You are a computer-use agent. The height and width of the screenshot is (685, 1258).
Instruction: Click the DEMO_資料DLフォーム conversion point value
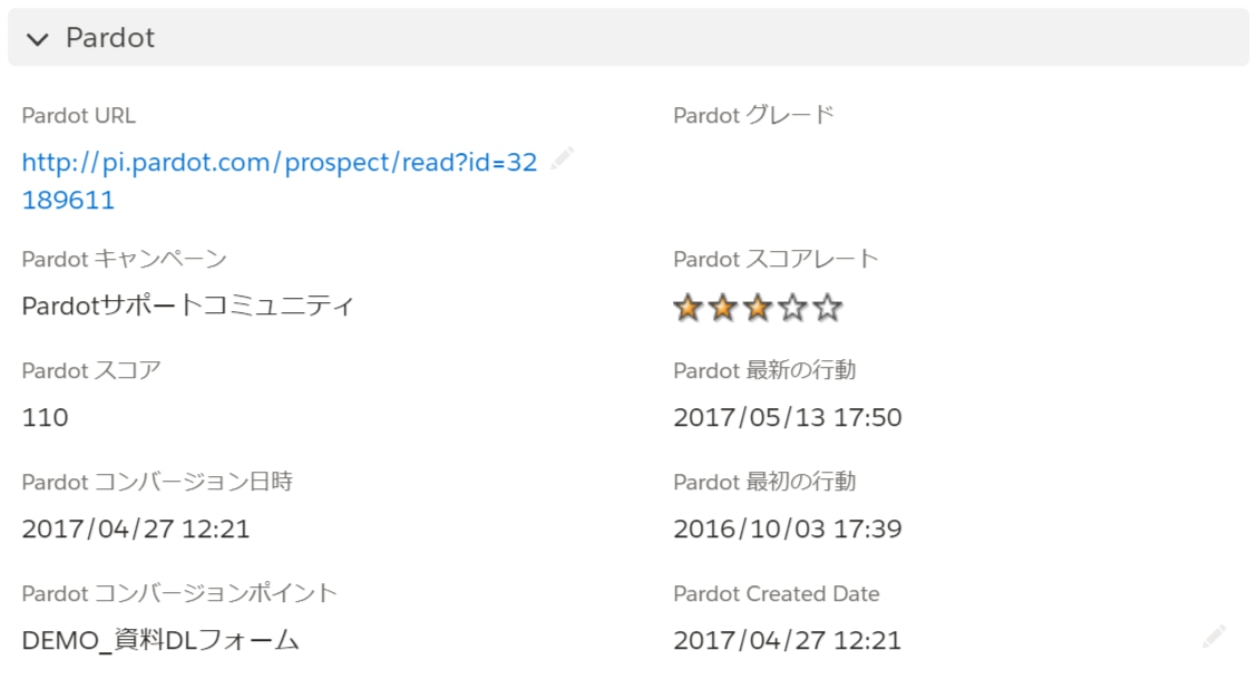pyautogui.click(x=160, y=641)
